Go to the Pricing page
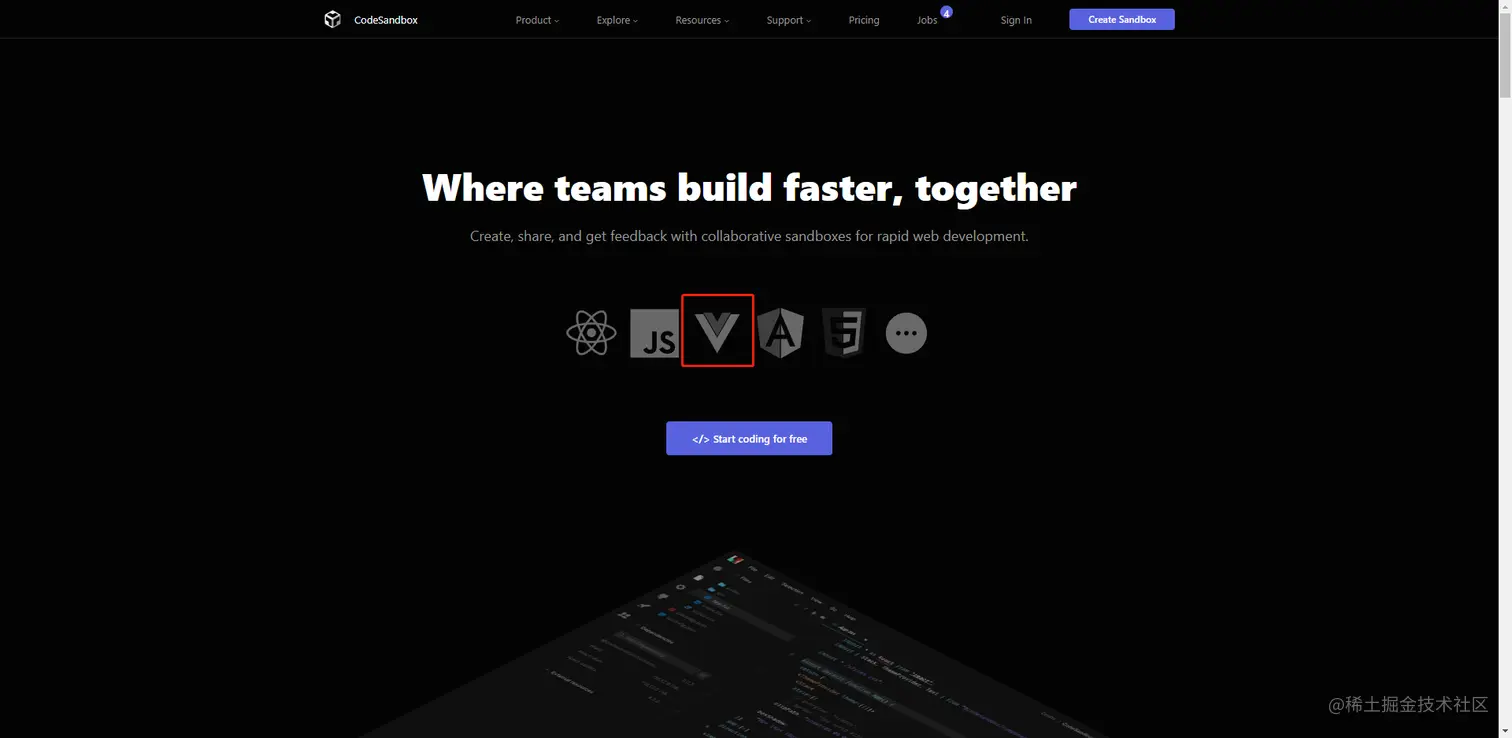 [x=864, y=20]
